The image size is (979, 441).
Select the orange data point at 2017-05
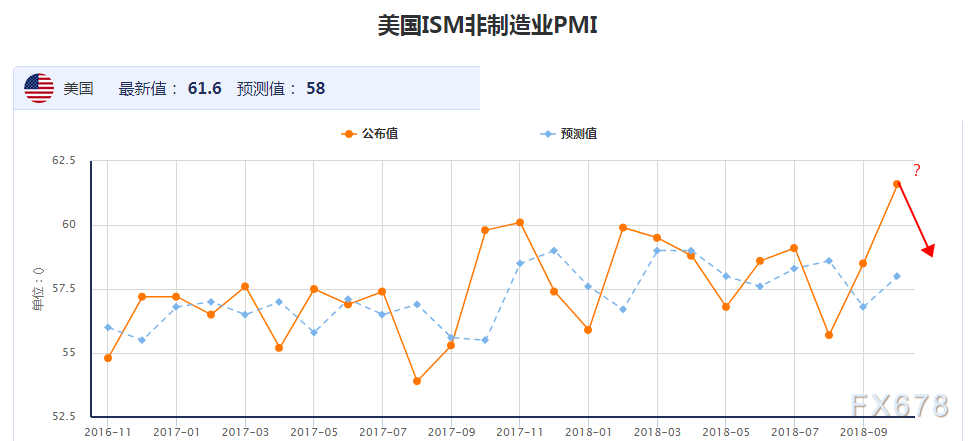pyautogui.click(x=314, y=289)
